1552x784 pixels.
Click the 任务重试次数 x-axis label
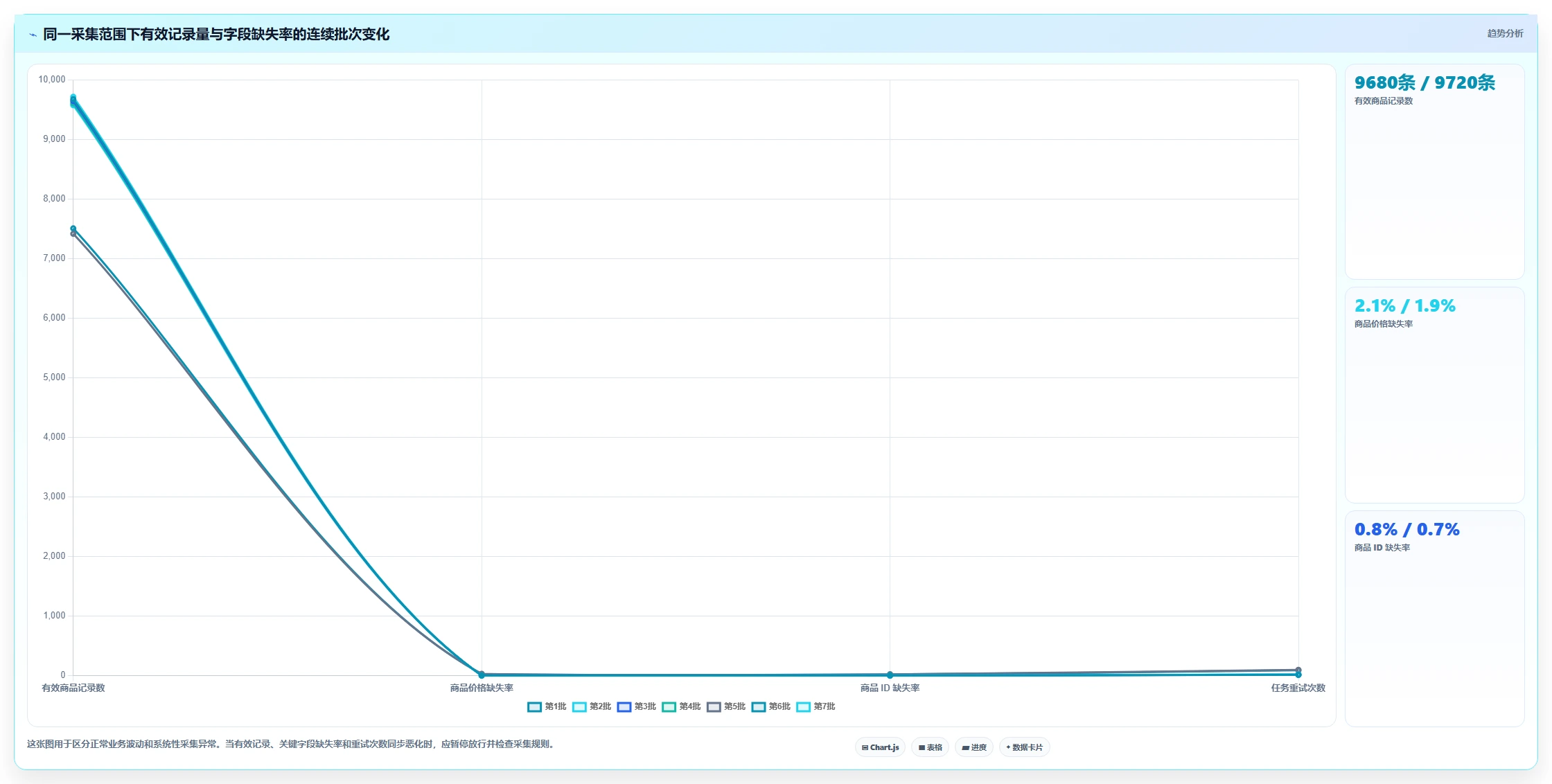click(x=1298, y=688)
